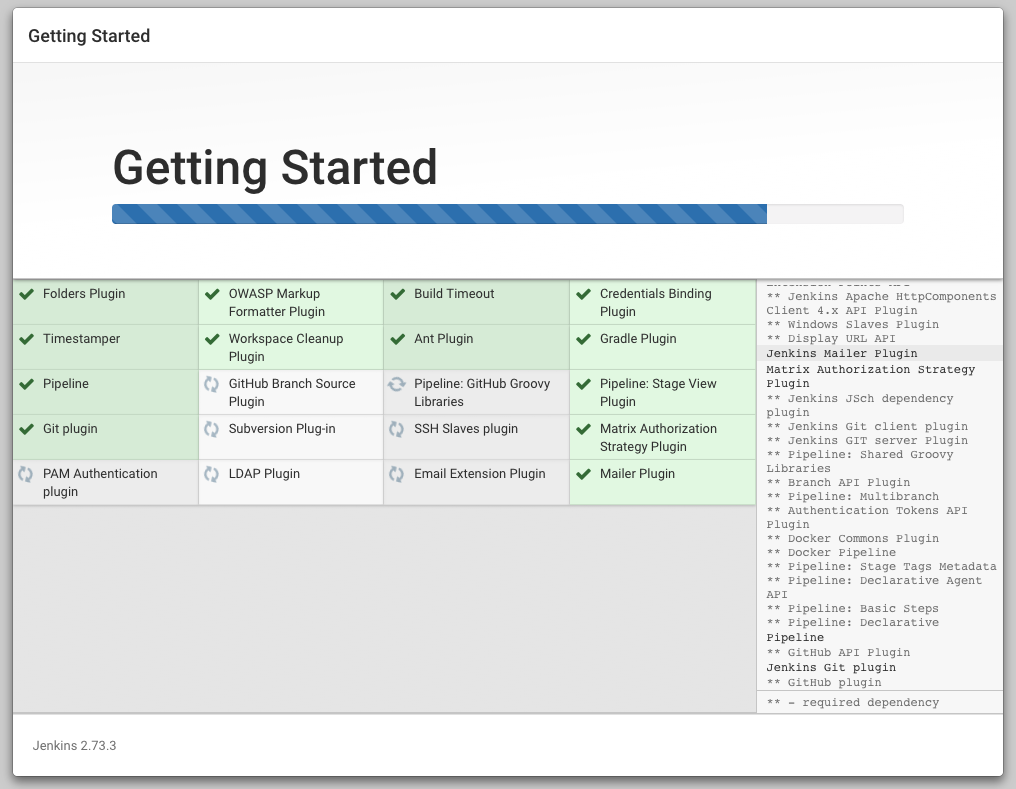Click the spinner icon beside Email Extension Plugin

pos(397,474)
